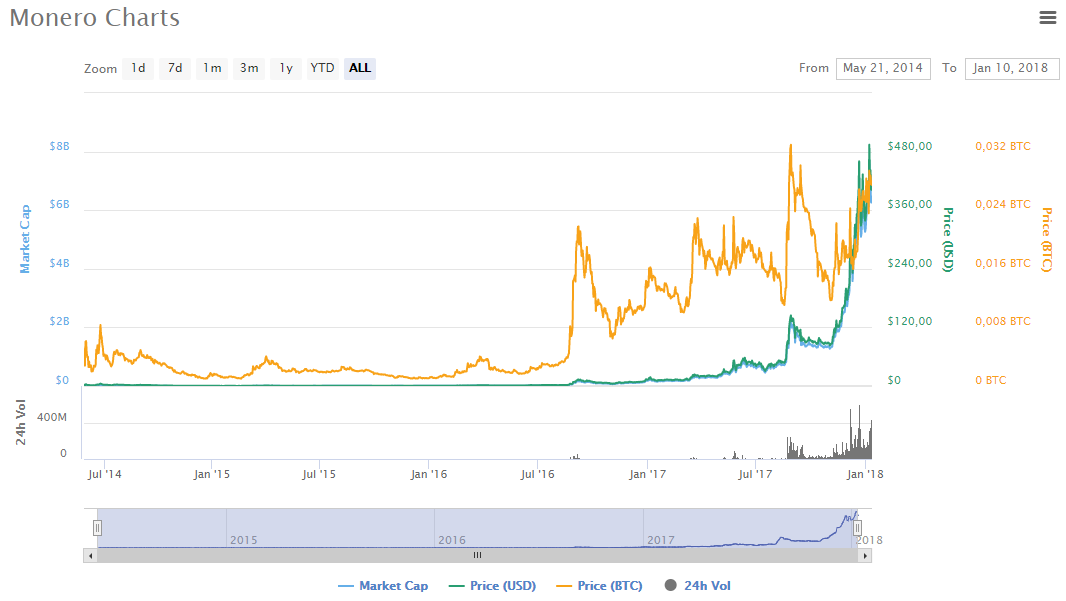Open the chart hamburger export menu

coord(1048,18)
